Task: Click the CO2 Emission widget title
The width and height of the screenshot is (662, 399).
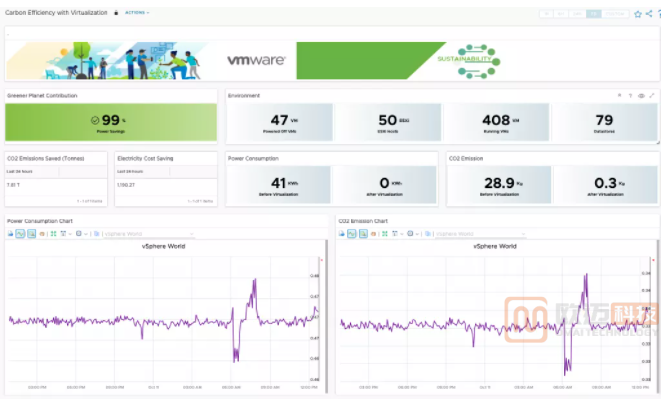Action: coord(466,159)
